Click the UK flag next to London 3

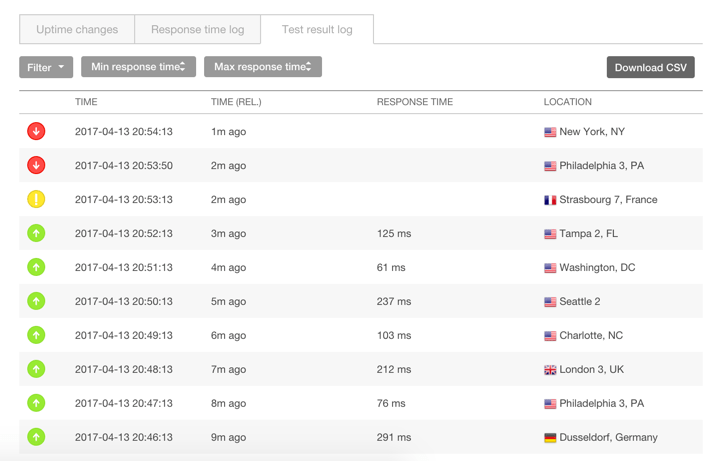point(550,370)
